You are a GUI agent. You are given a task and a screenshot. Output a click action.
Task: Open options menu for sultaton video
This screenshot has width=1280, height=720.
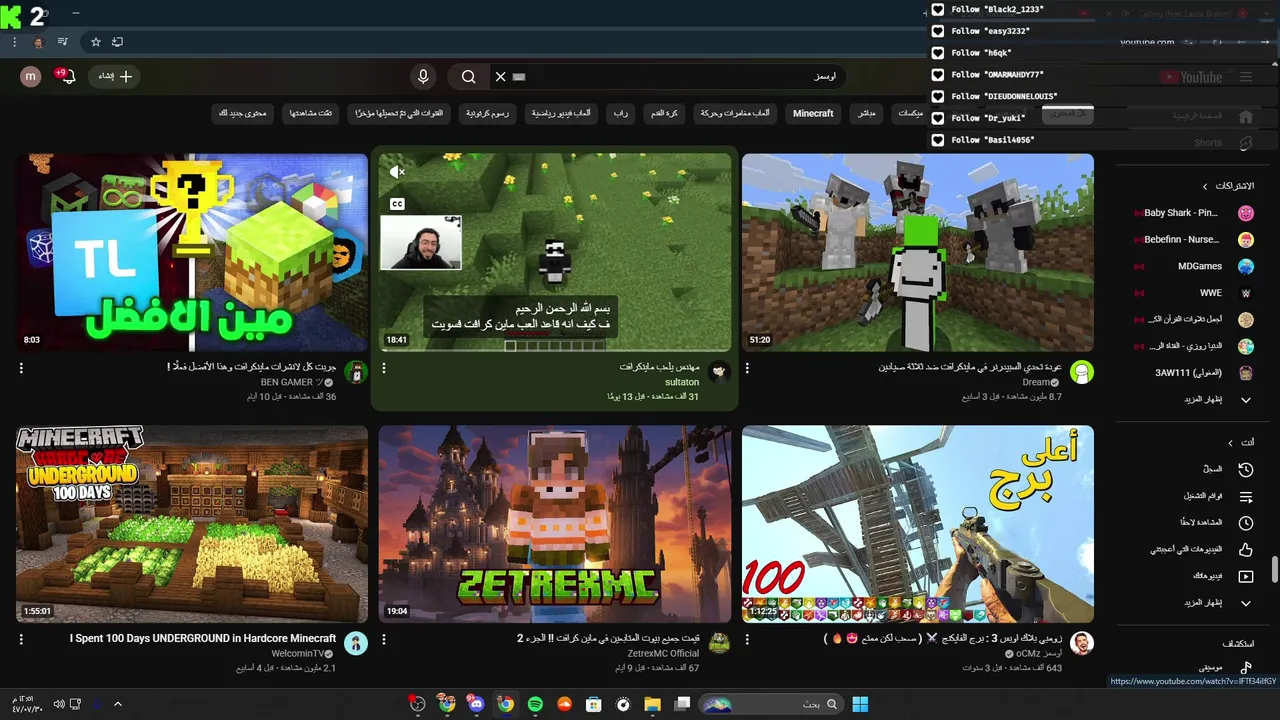pyautogui.click(x=384, y=368)
